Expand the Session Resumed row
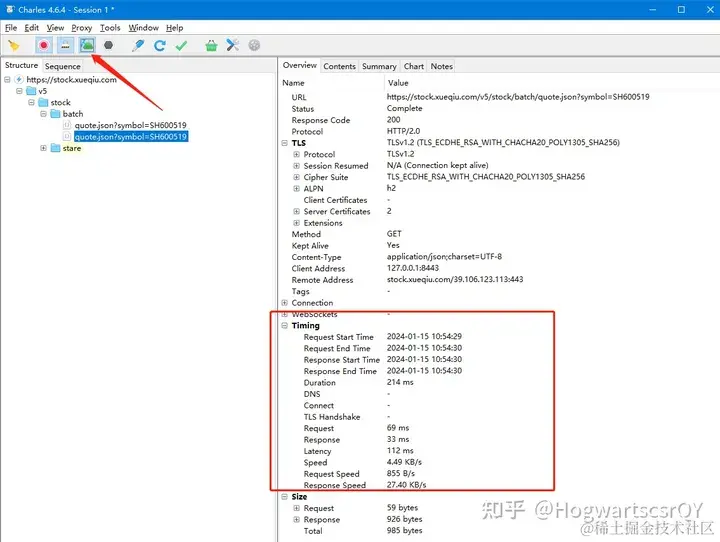Screen dimensions: 720x542 [x=297, y=166]
